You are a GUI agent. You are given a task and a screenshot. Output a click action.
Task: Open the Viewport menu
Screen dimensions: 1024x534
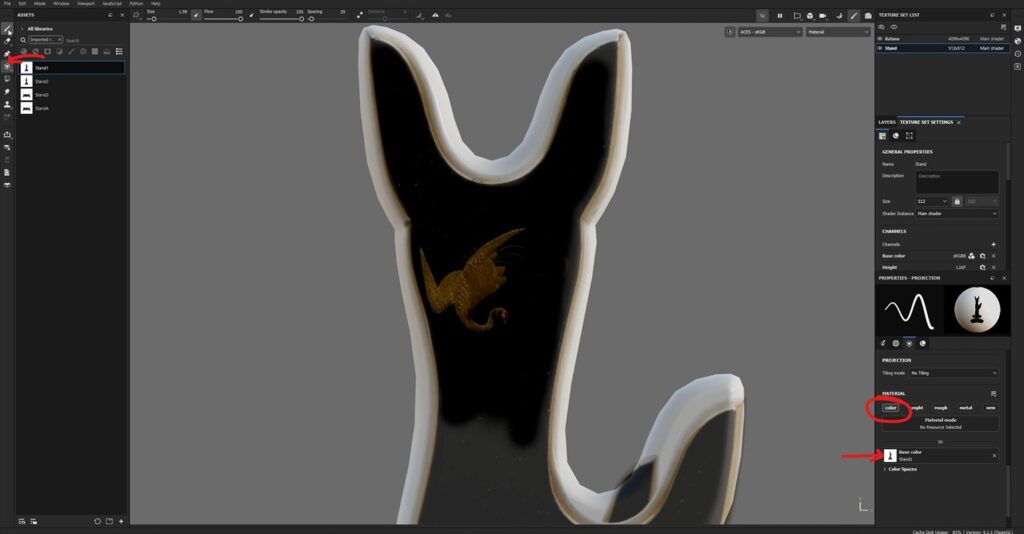coord(86,3)
